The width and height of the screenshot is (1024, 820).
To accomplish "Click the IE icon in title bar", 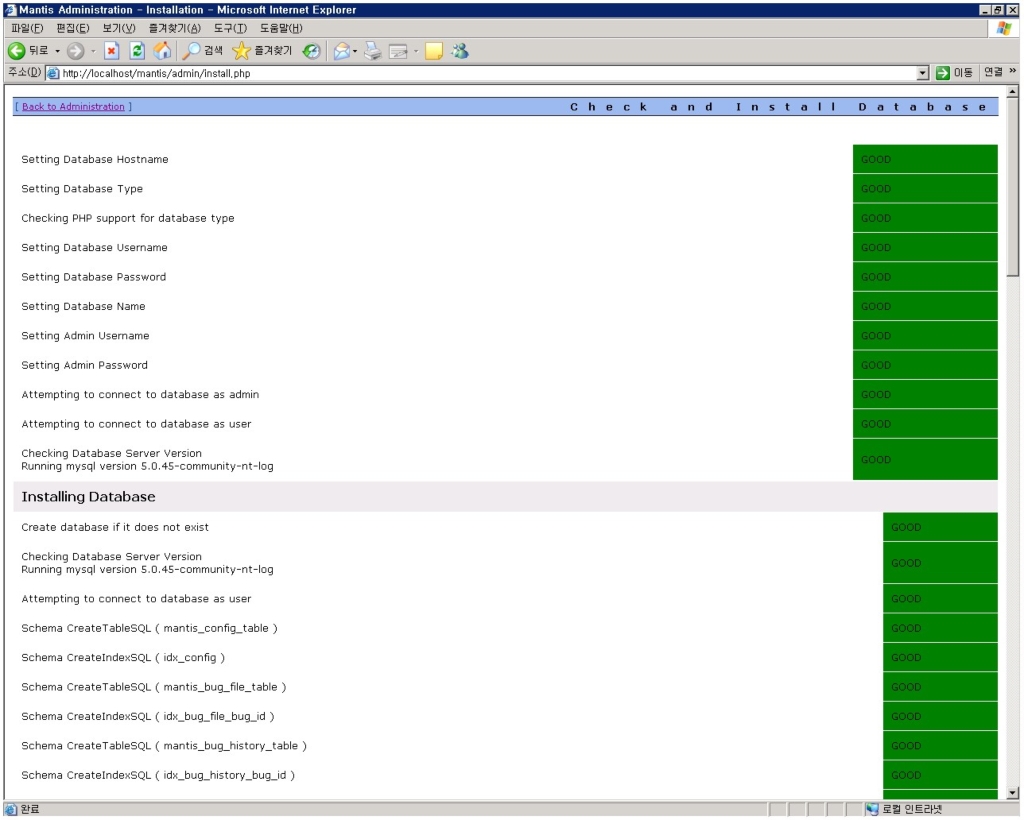I will pos(10,10).
